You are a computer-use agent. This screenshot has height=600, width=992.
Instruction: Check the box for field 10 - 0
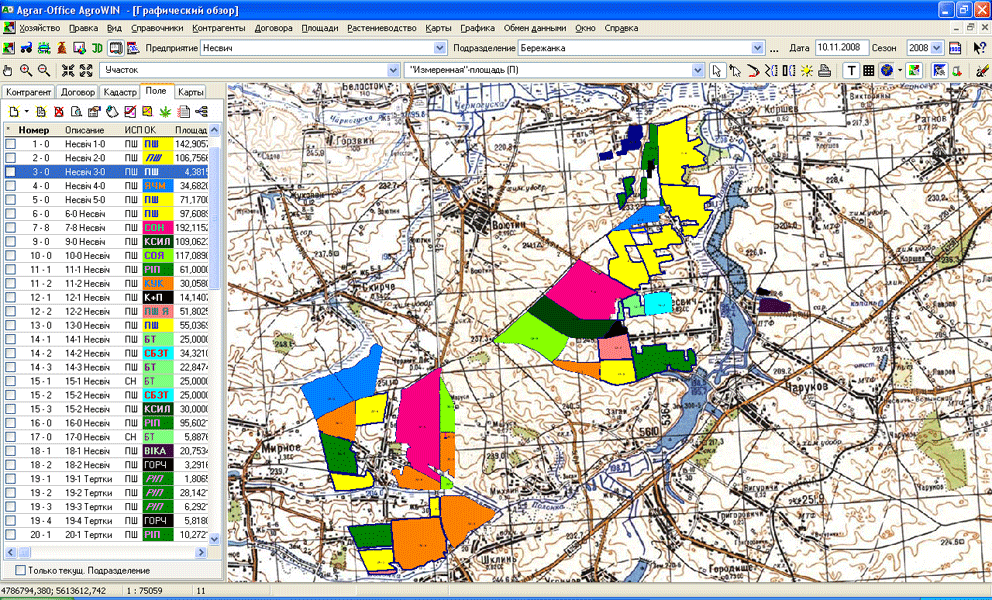10,255
